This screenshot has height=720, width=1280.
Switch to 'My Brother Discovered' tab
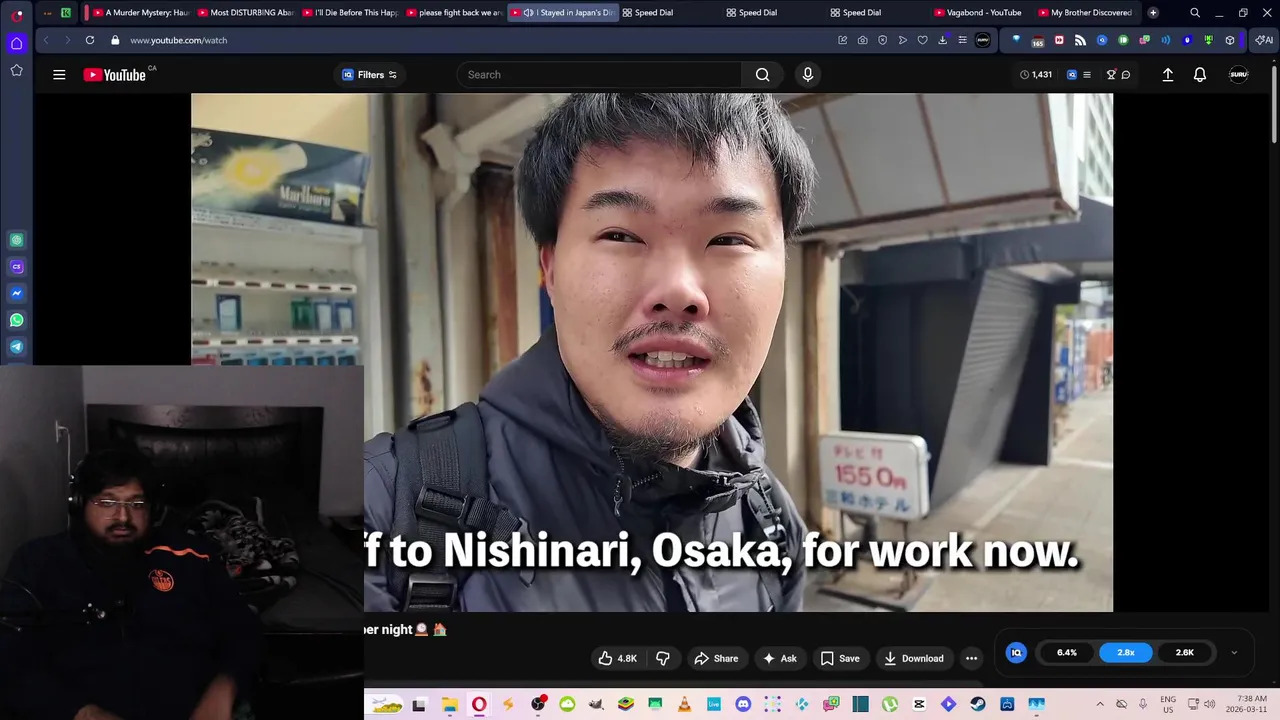1085,13
